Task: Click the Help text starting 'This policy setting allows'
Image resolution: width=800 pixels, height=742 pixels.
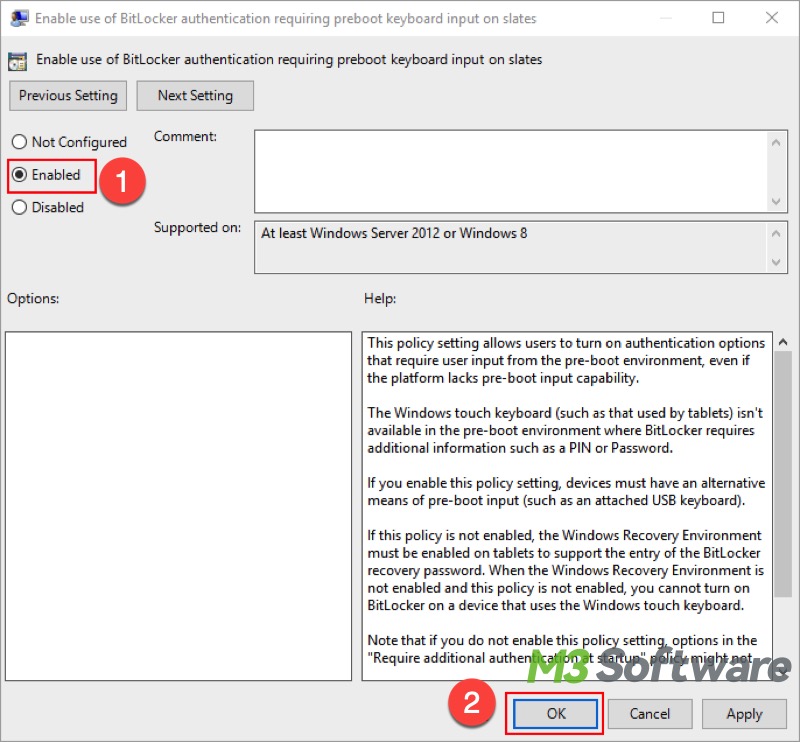Action: click(x=566, y=360)
